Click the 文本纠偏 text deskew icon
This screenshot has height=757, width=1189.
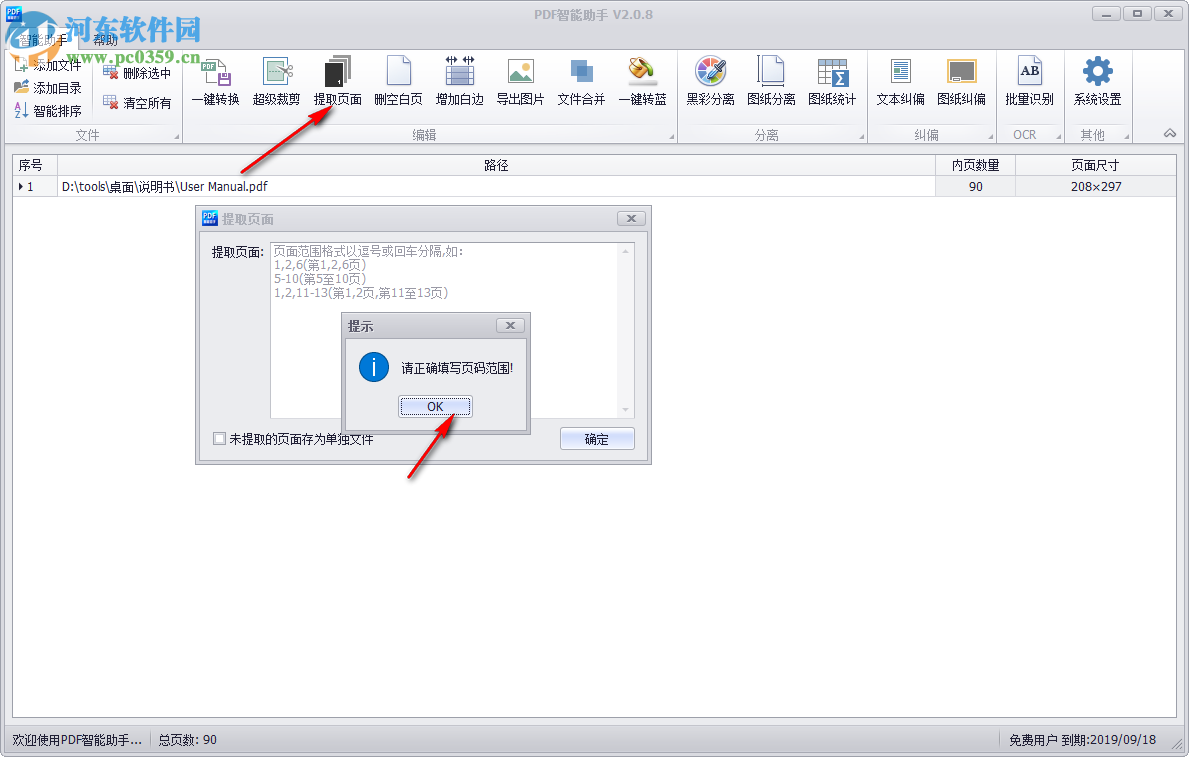pos(901,82)
